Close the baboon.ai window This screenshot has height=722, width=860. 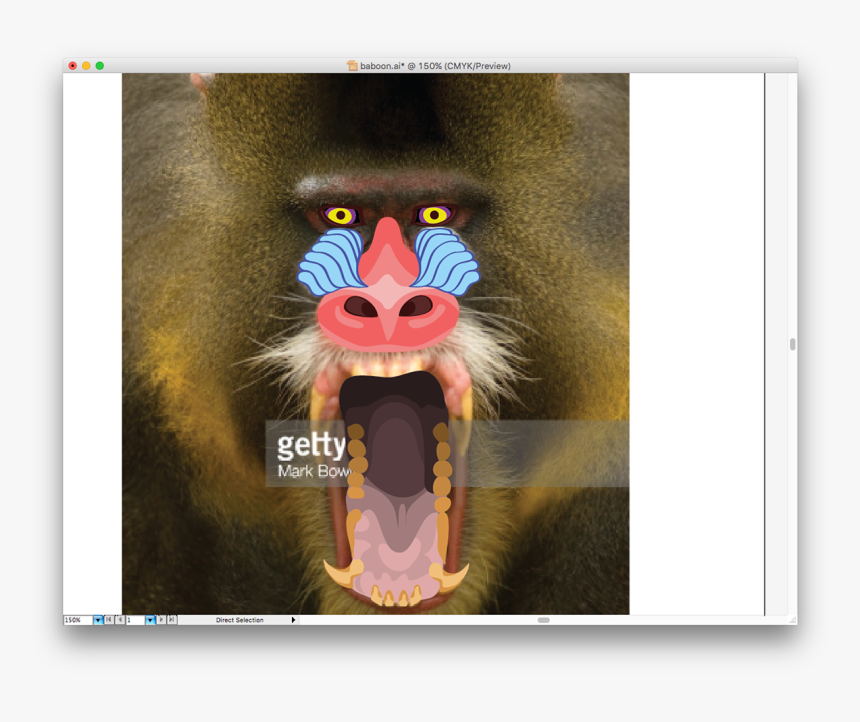coord(72,66)
